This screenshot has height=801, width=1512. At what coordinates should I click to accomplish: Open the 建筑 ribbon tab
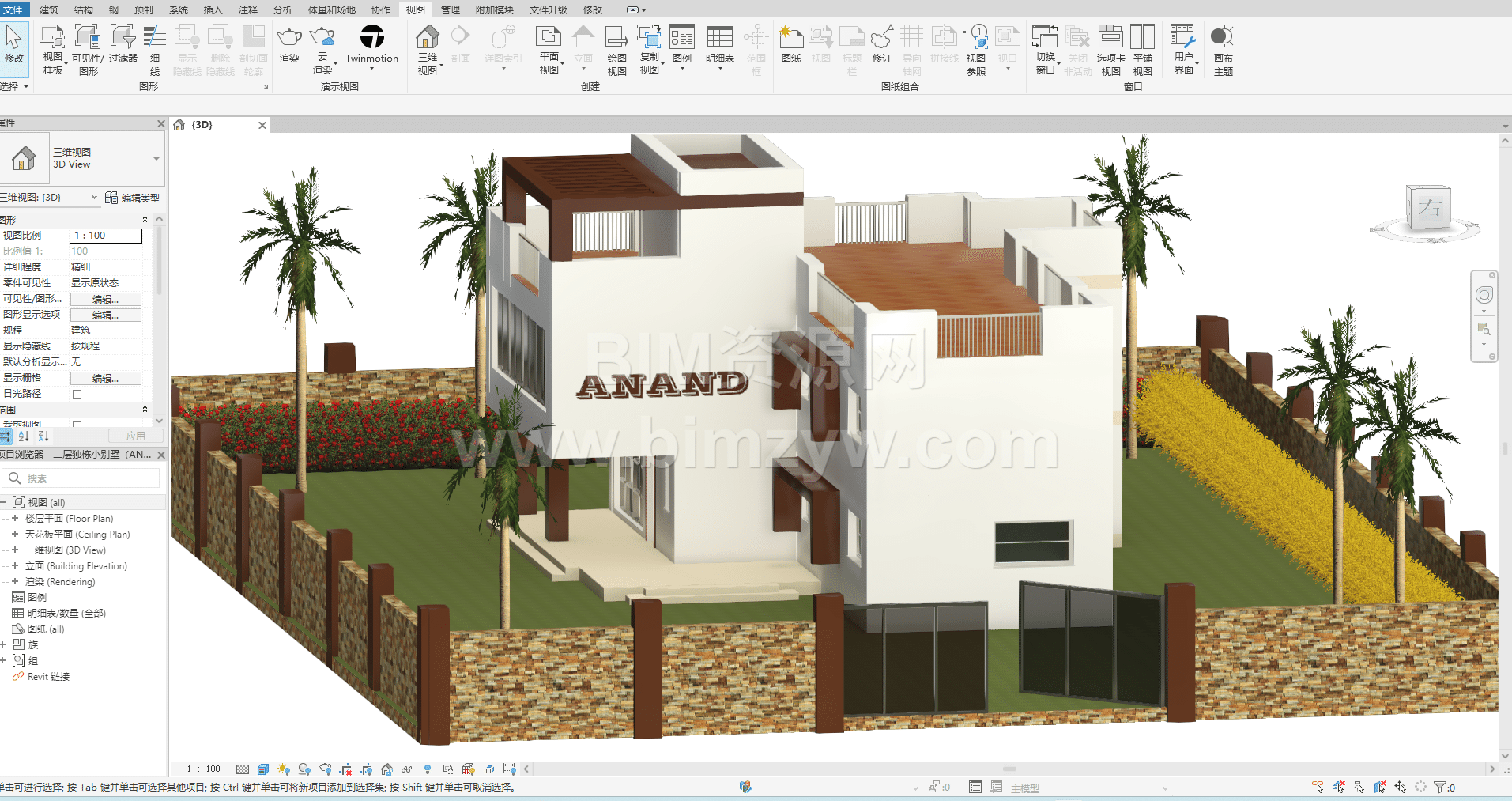coord(49,9)
